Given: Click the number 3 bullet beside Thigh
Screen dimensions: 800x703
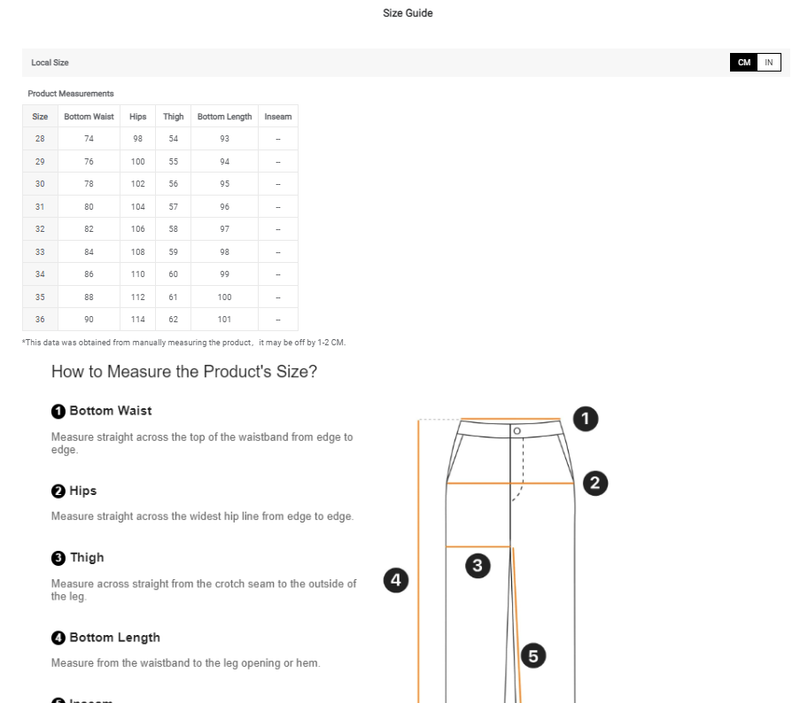Looking at the screenshot, I should [58, 558].
